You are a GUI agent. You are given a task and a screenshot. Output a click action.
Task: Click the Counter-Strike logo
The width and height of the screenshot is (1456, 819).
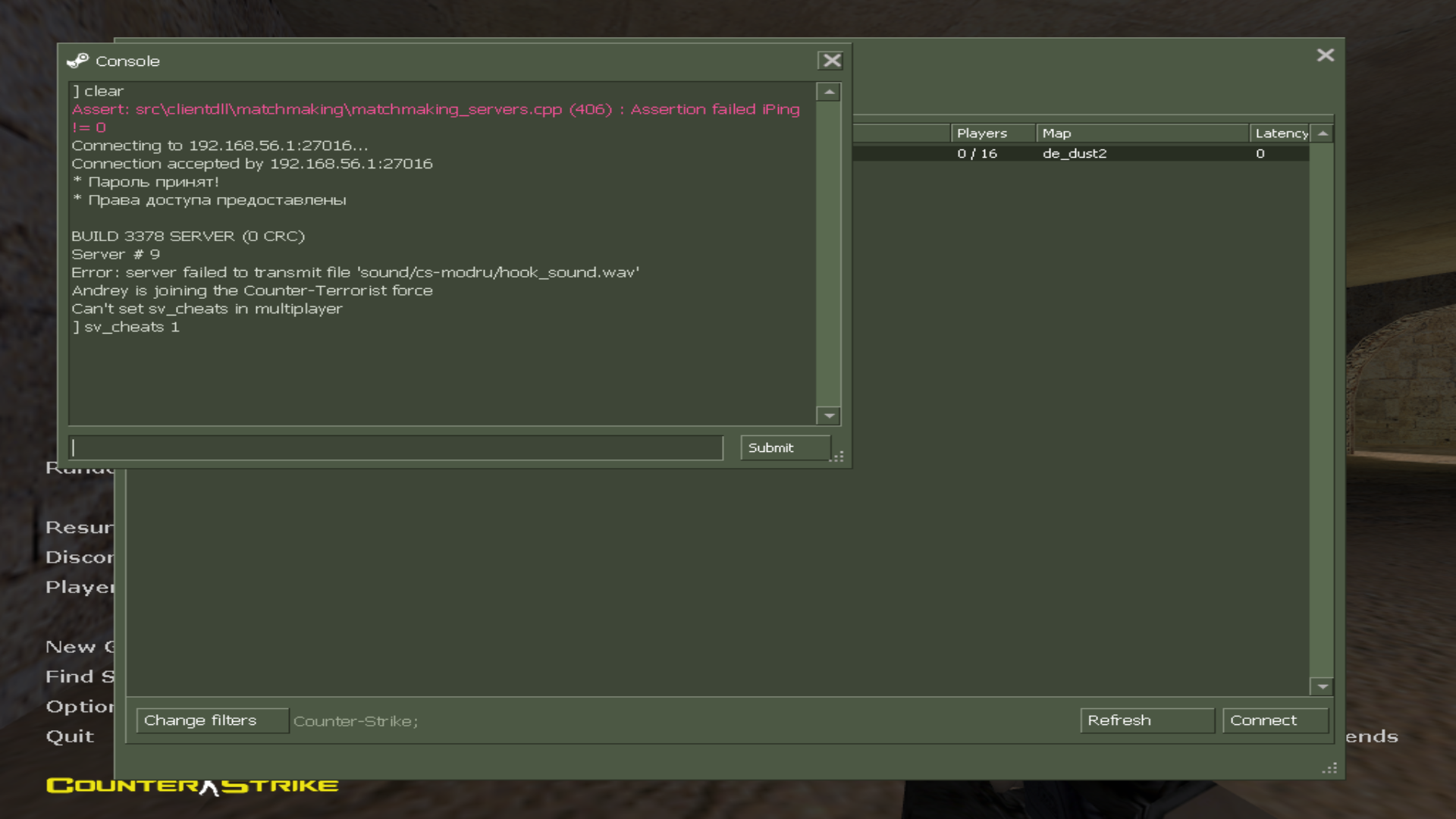click(x=192, y=786)
